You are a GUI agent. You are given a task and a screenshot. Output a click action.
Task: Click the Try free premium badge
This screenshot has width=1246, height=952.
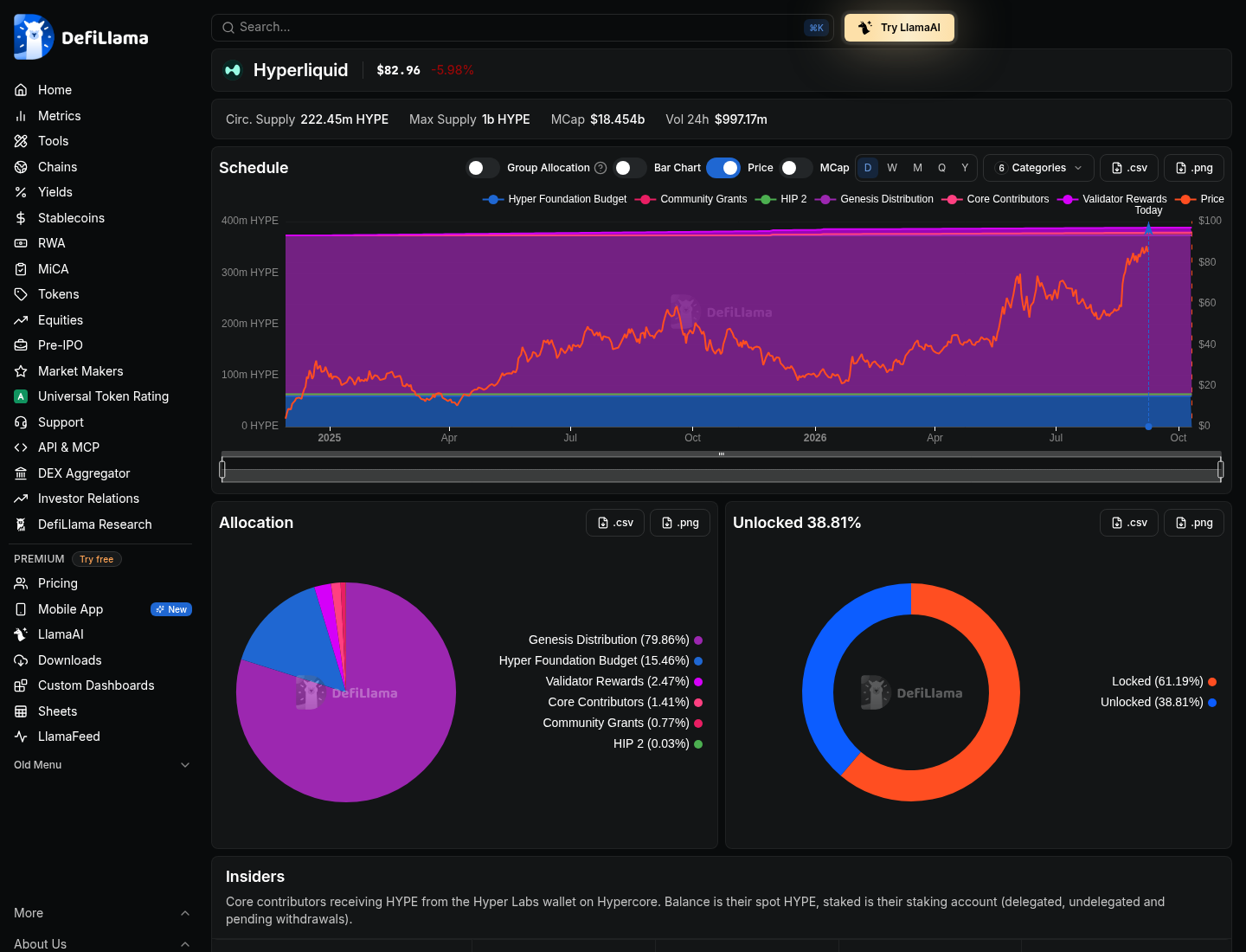point(97,559)
